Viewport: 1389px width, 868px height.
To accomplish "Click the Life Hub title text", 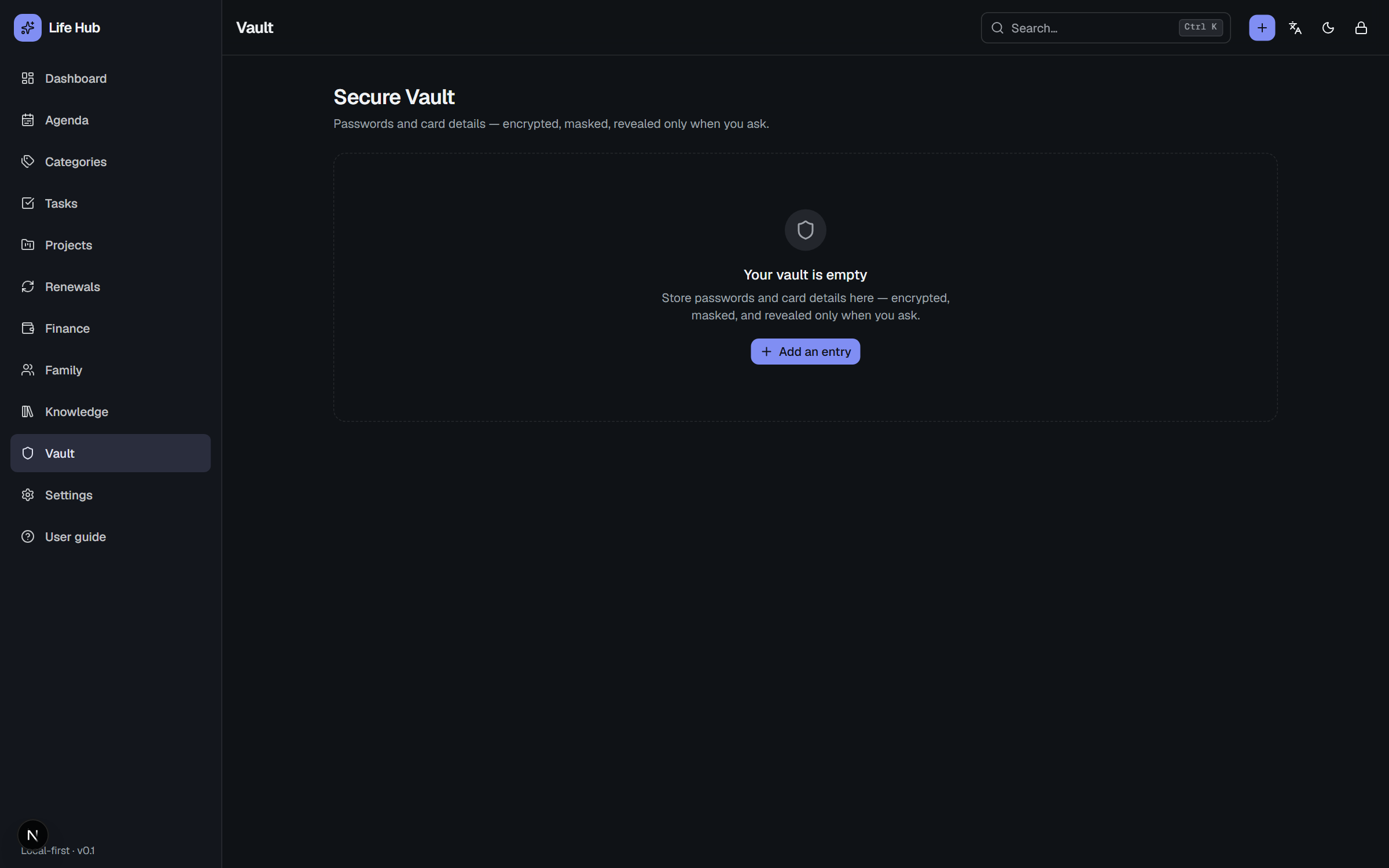I will coord(74,27).
